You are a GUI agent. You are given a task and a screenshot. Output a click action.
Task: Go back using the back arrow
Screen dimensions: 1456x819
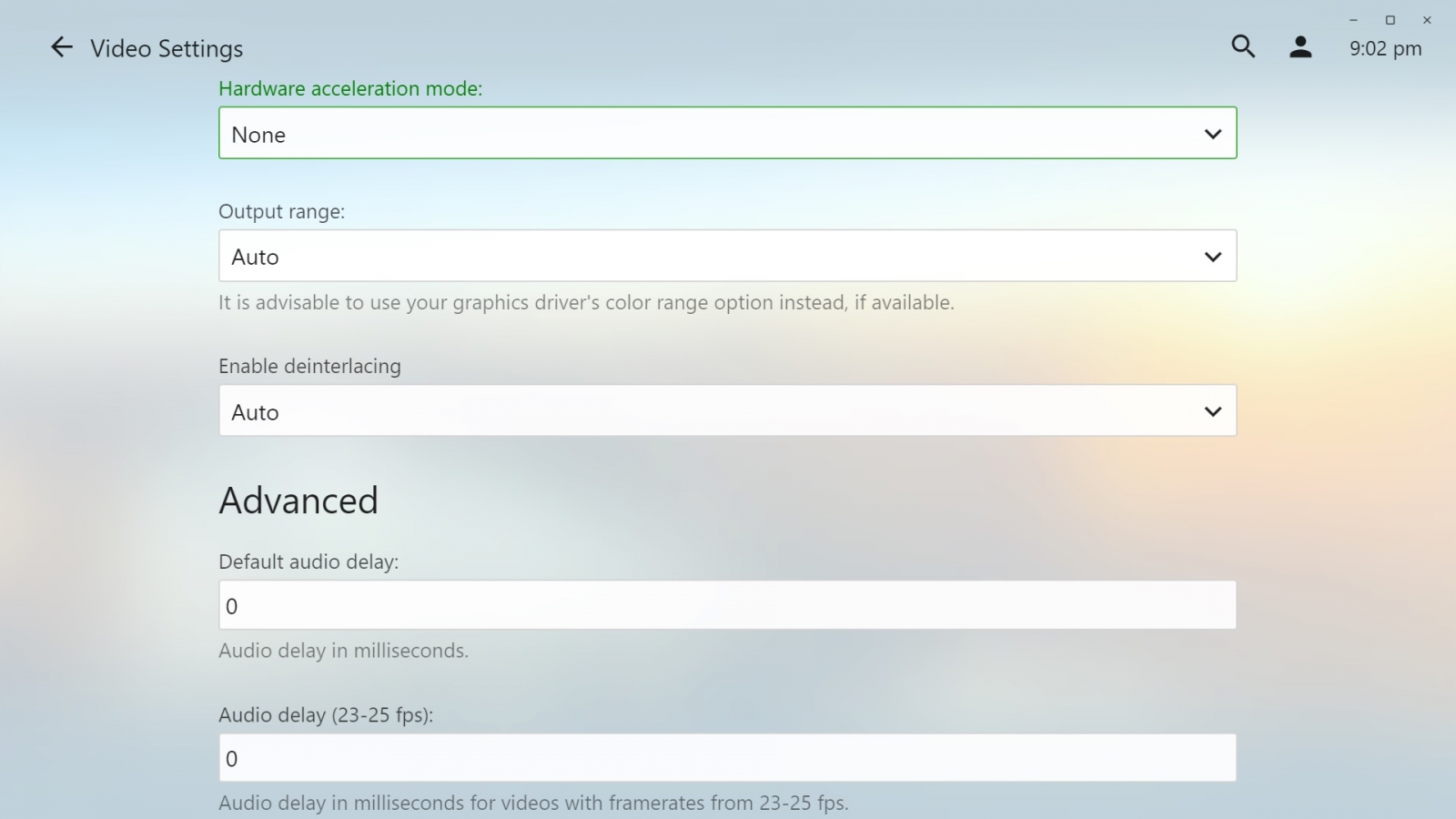pos(61,47)
